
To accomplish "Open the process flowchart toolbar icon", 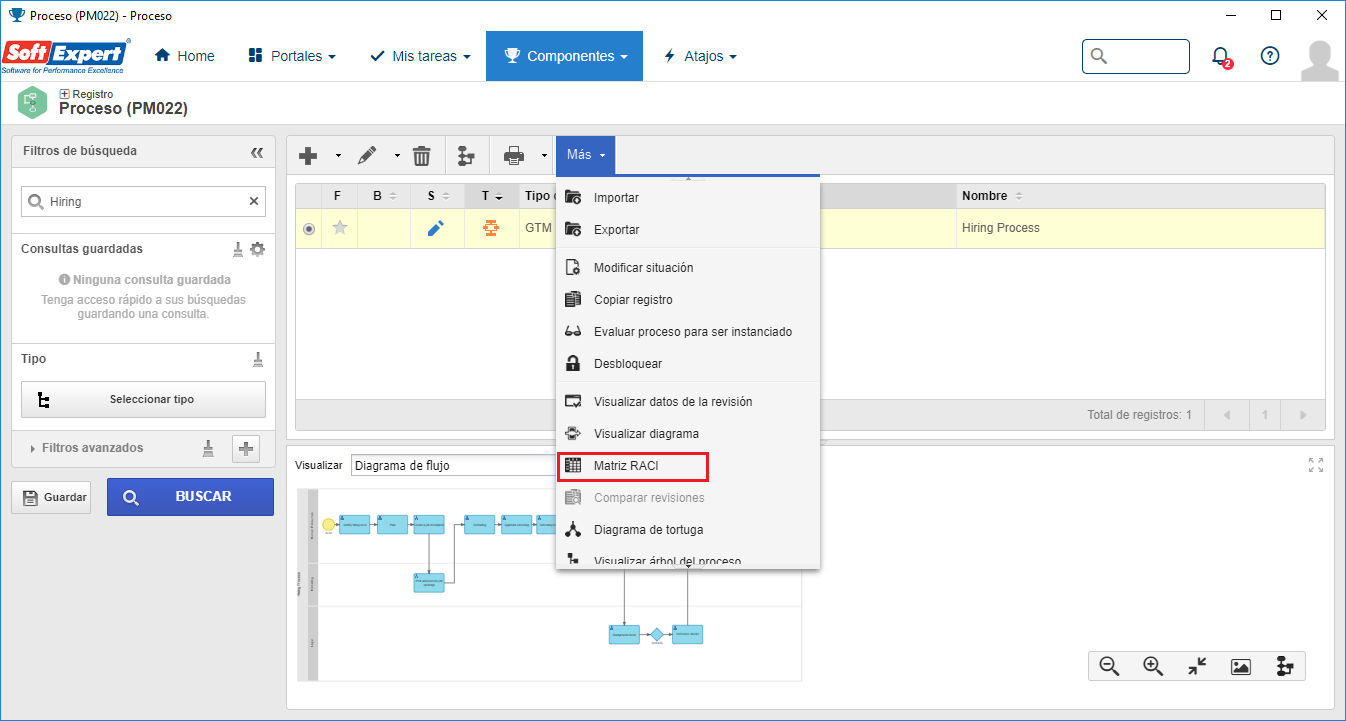I will 465,156.
